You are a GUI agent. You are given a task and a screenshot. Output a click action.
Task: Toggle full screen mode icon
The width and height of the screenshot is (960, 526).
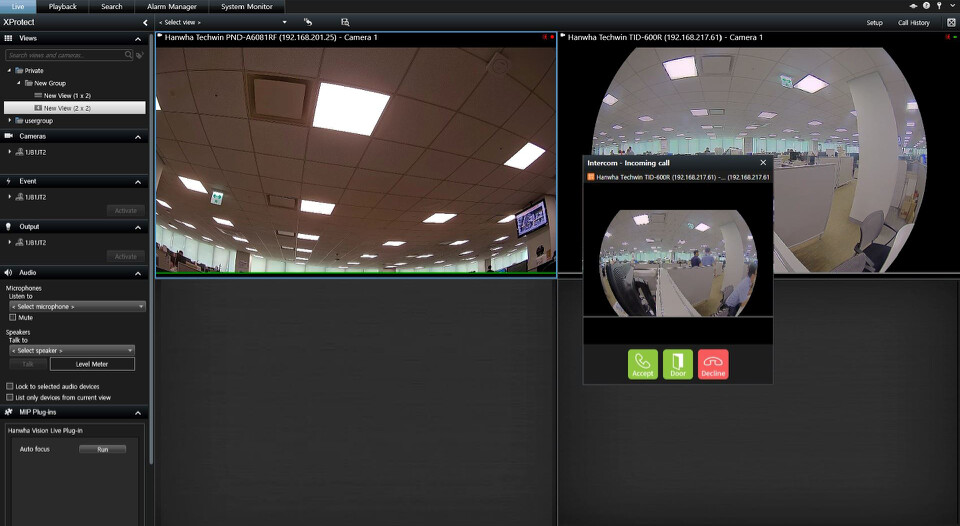tap(951, 23)
